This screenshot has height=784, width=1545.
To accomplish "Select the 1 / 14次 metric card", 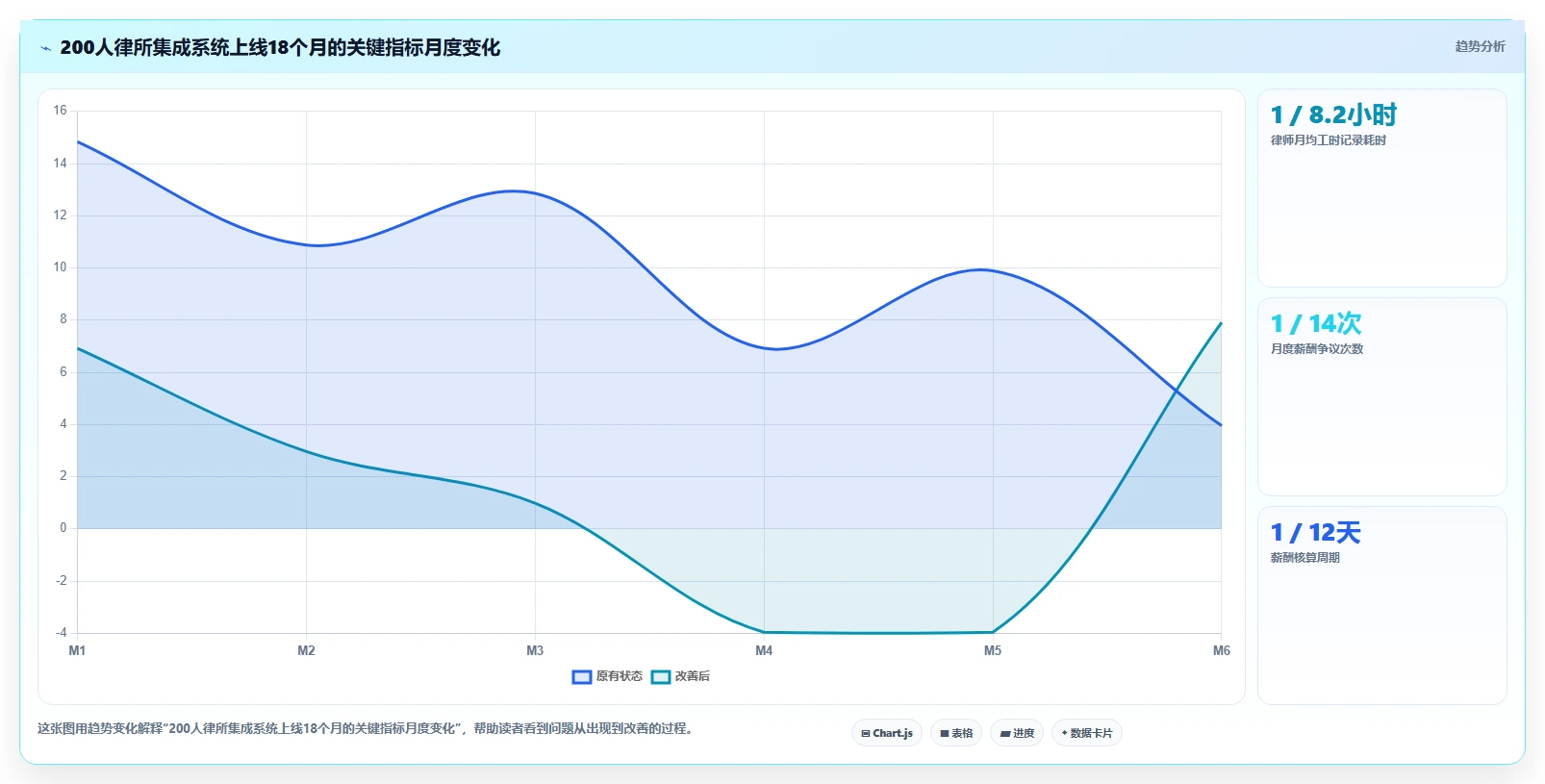I will (x=1382, y=396).
